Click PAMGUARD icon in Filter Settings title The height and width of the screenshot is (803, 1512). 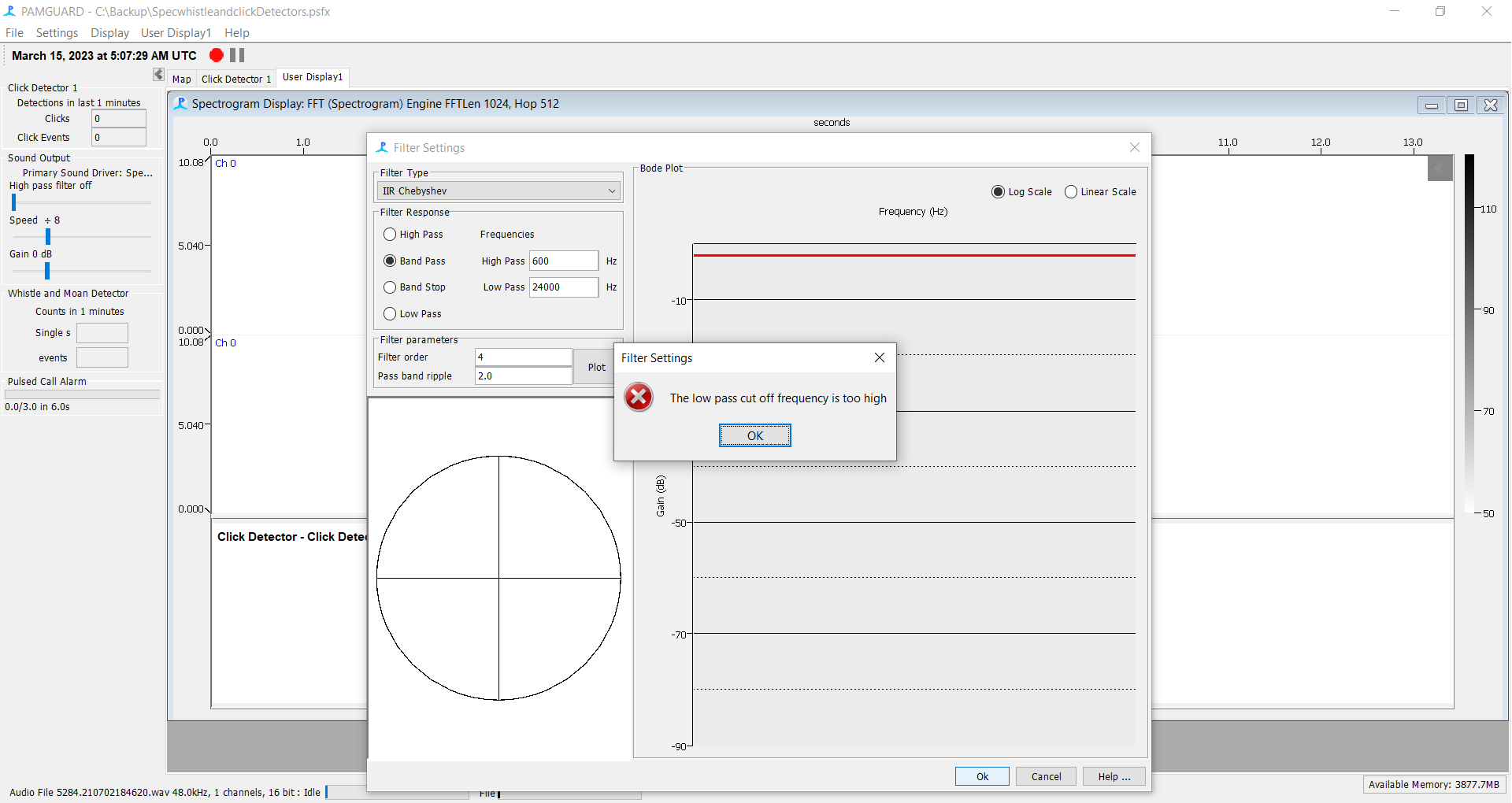pos(382,147)
